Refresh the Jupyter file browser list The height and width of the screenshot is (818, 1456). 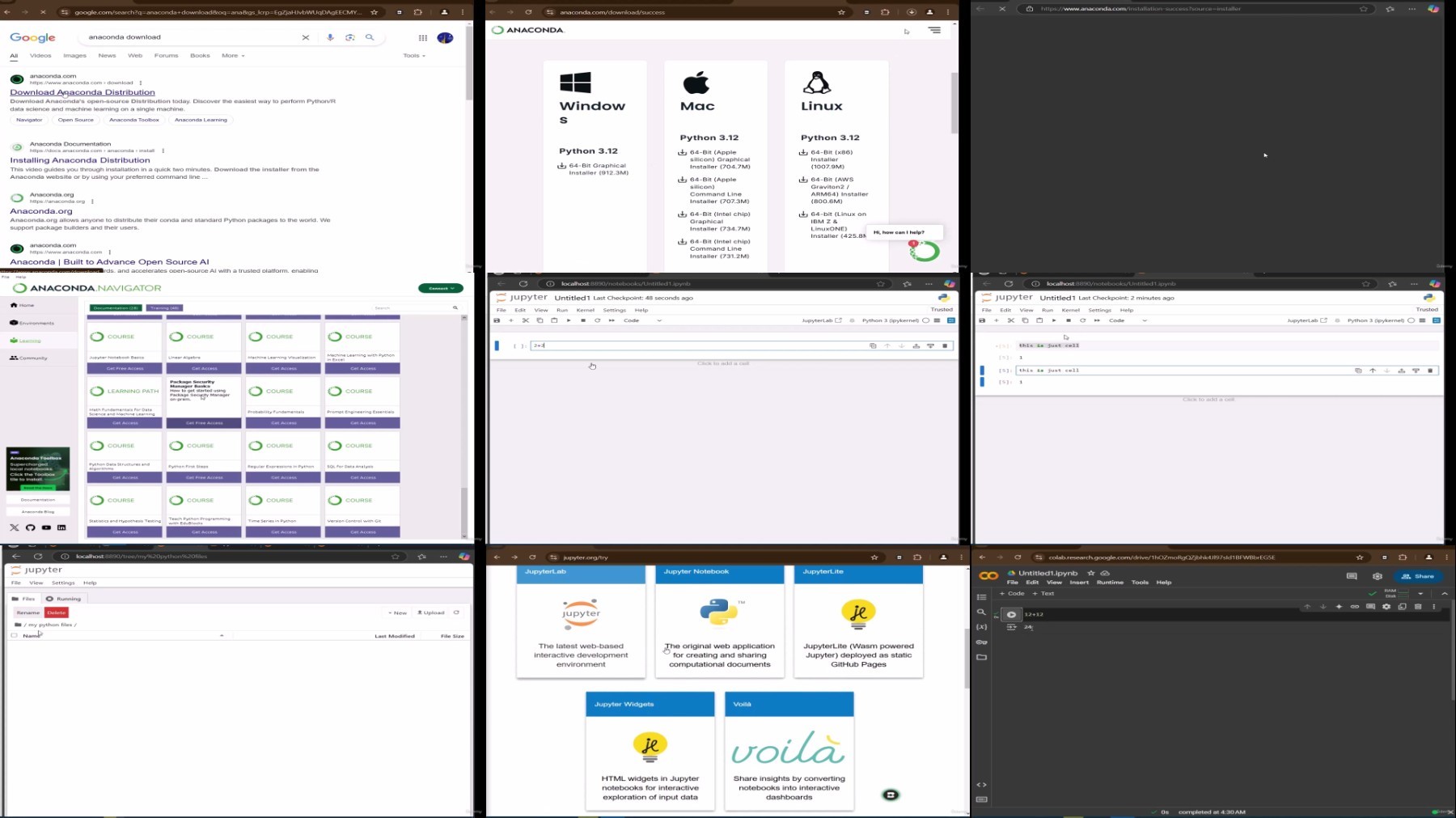(456, 612)
